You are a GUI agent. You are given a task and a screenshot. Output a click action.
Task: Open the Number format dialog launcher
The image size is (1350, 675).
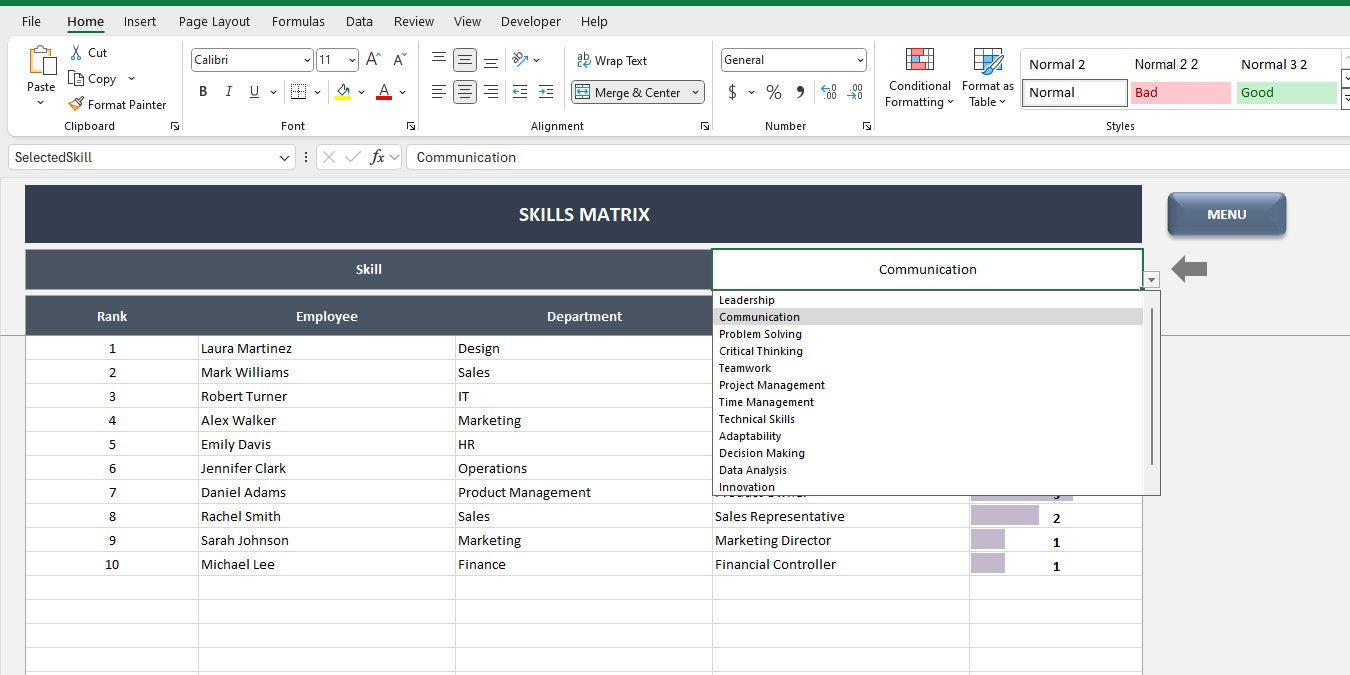[x=866, y=126]
